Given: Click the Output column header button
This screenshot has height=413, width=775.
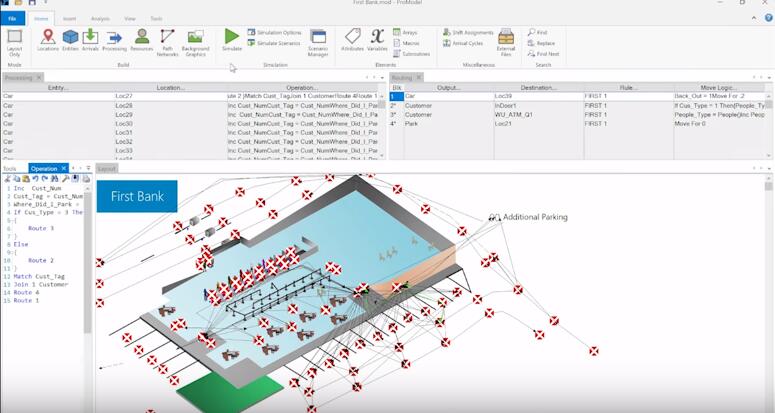Looking at the screenshot, I should pyautogui.click(x=449, y=87).
